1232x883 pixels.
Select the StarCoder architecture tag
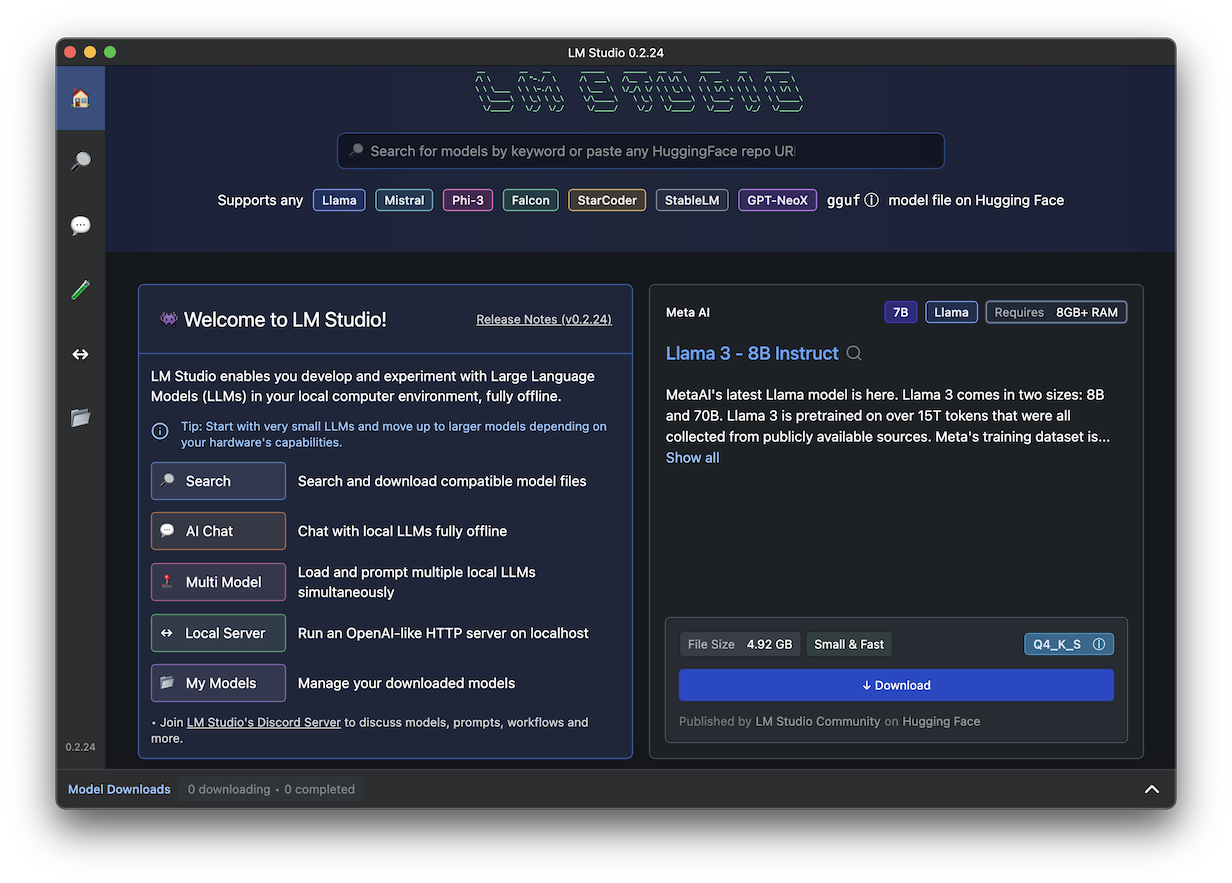607,200
